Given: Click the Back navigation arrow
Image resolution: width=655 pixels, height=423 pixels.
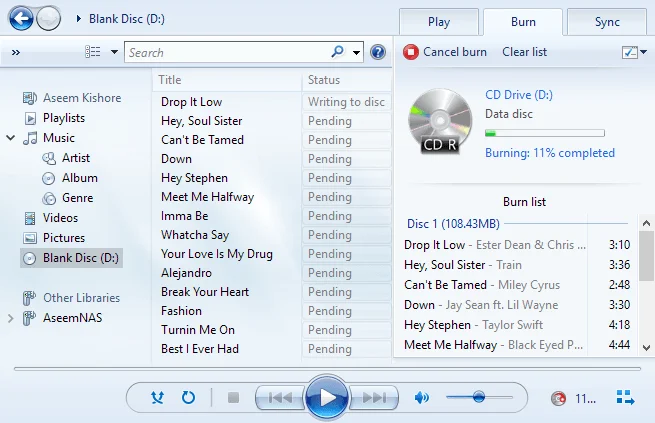Looking at the screenshot, I should 20,18.
